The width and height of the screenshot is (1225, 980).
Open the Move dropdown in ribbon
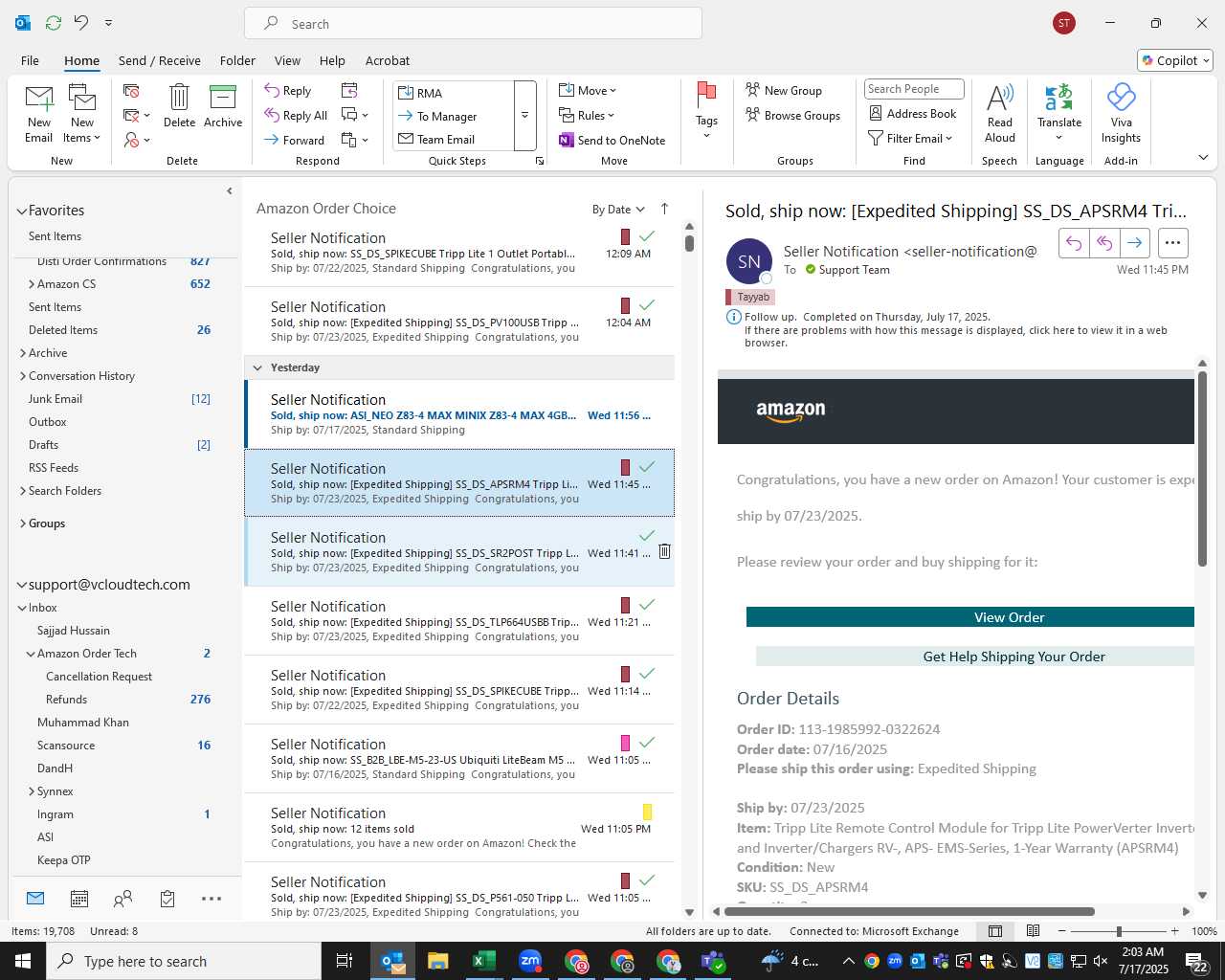pyautogui.click(x=588, y=90)
